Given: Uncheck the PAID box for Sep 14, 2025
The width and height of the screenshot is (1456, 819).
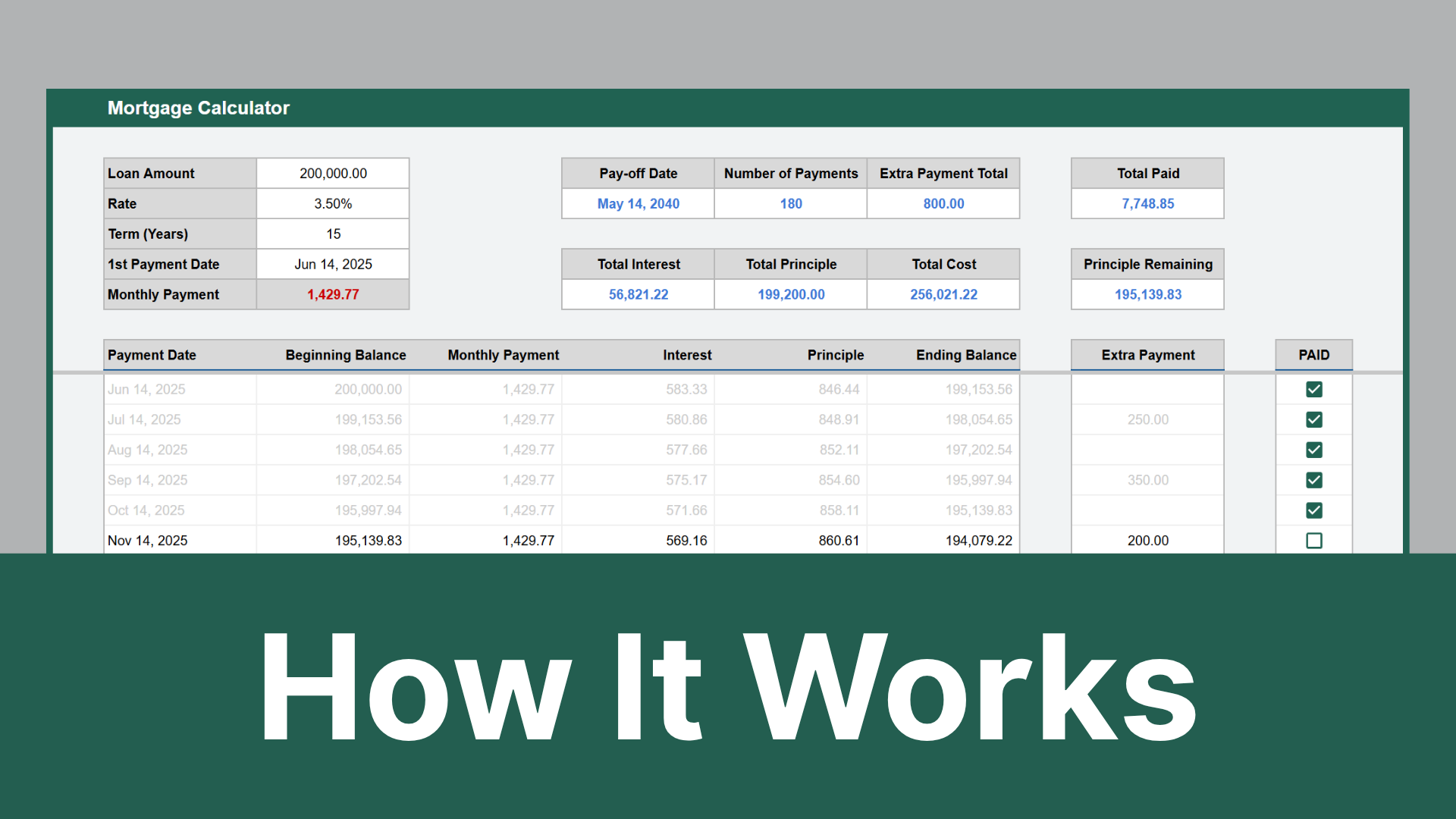Looking at the screenshot, I should pos(1314,480).
